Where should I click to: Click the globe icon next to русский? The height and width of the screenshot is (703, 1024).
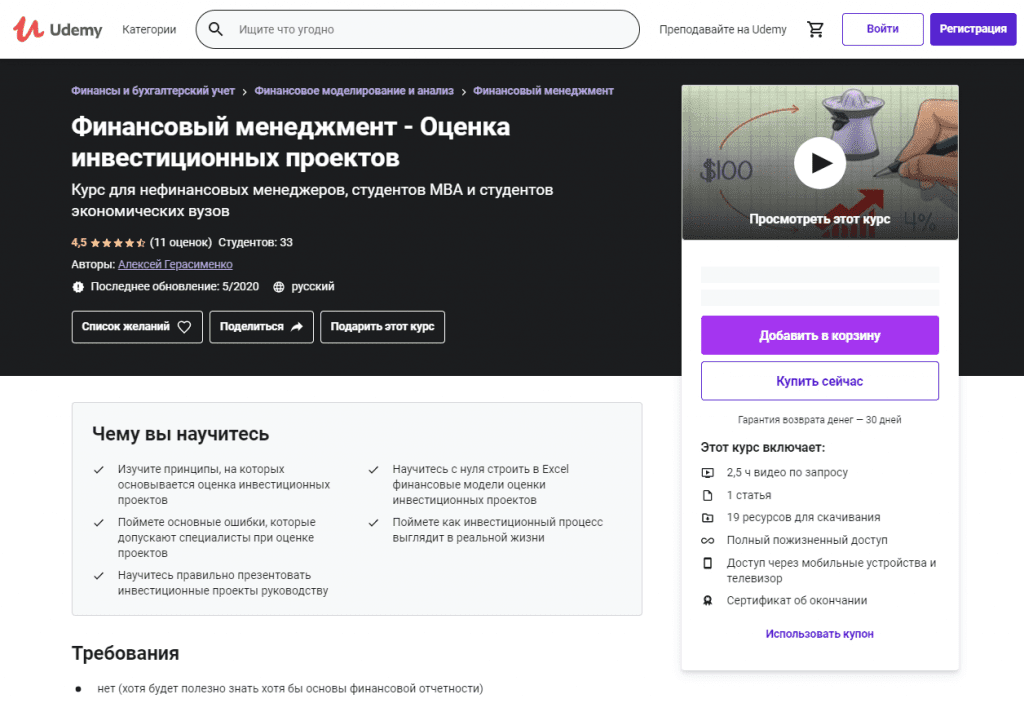tap(279, 287)
